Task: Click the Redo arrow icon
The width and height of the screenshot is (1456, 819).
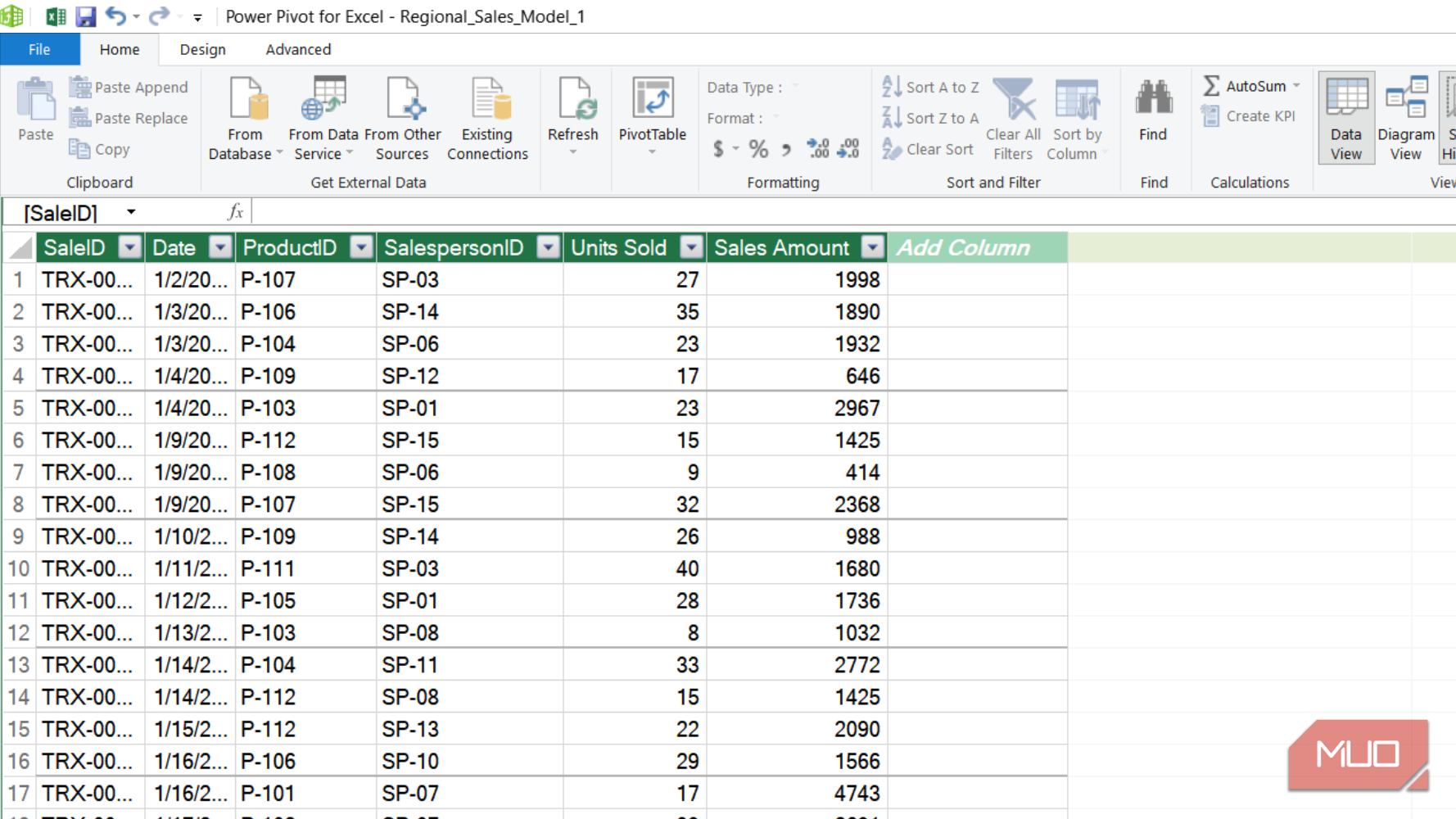Action: (159, 16)
